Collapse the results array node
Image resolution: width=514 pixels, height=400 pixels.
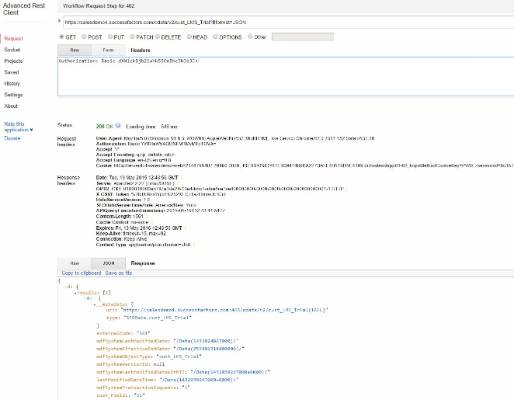click(76, 293)
